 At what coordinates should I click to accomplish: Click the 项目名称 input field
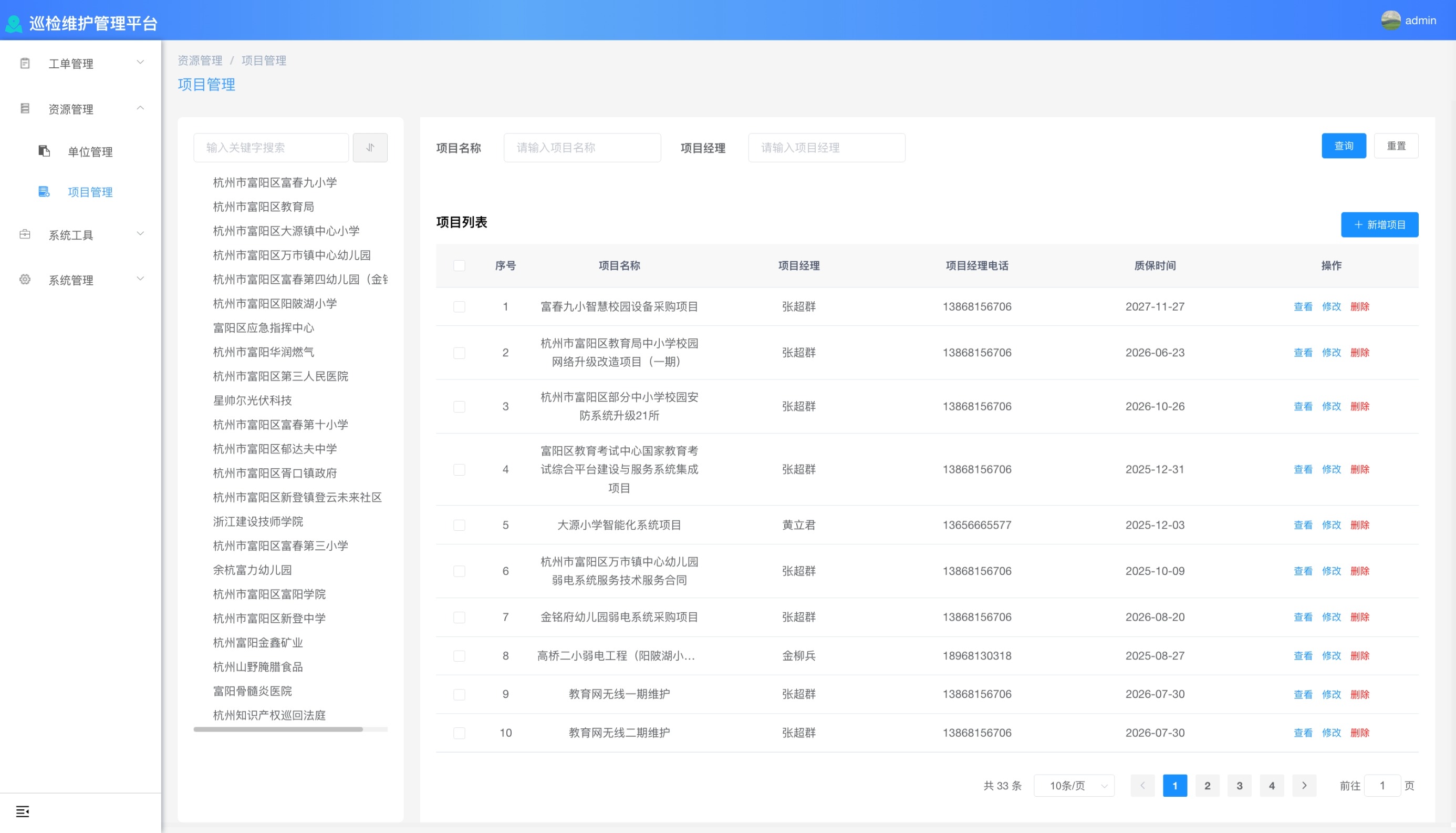[x=582, y=147]
